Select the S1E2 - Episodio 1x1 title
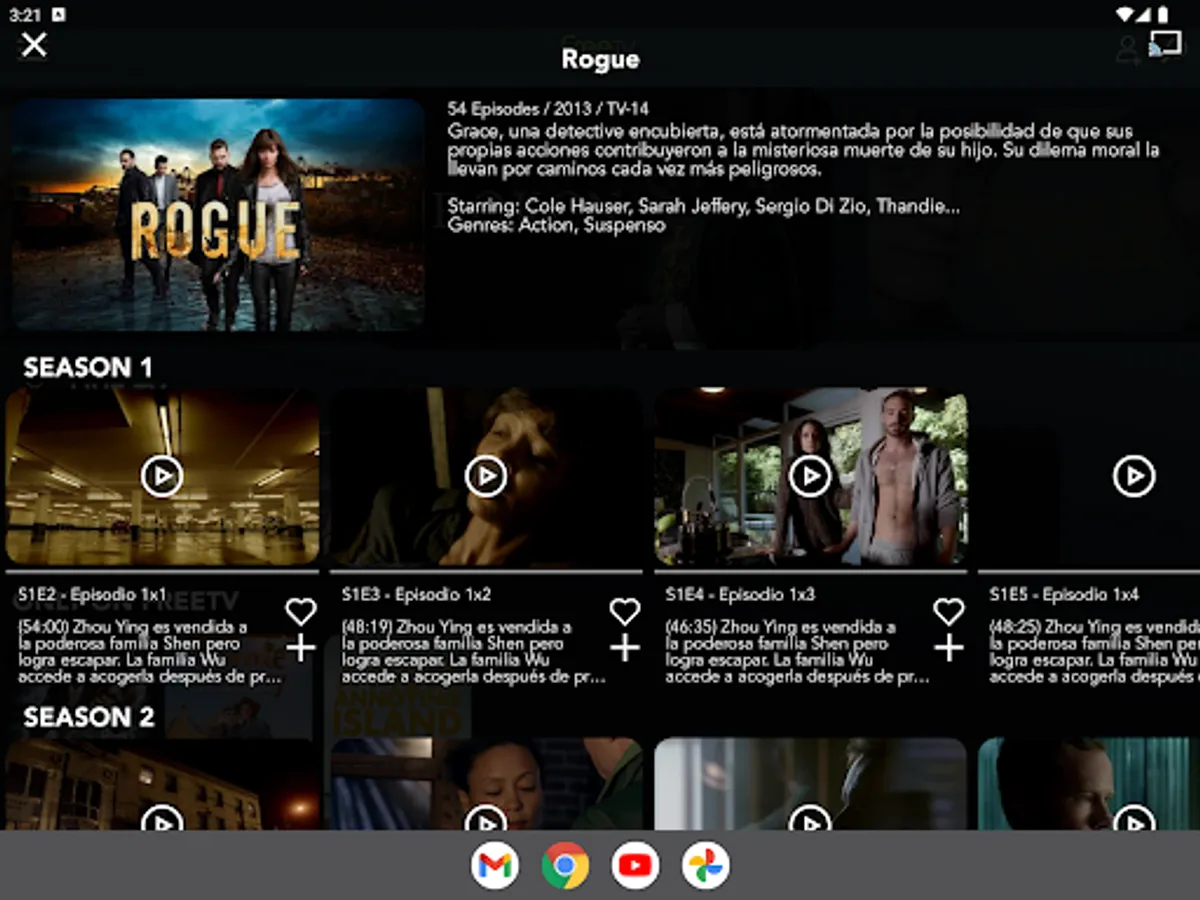The image size is (1200, 900). click(93, 594)
